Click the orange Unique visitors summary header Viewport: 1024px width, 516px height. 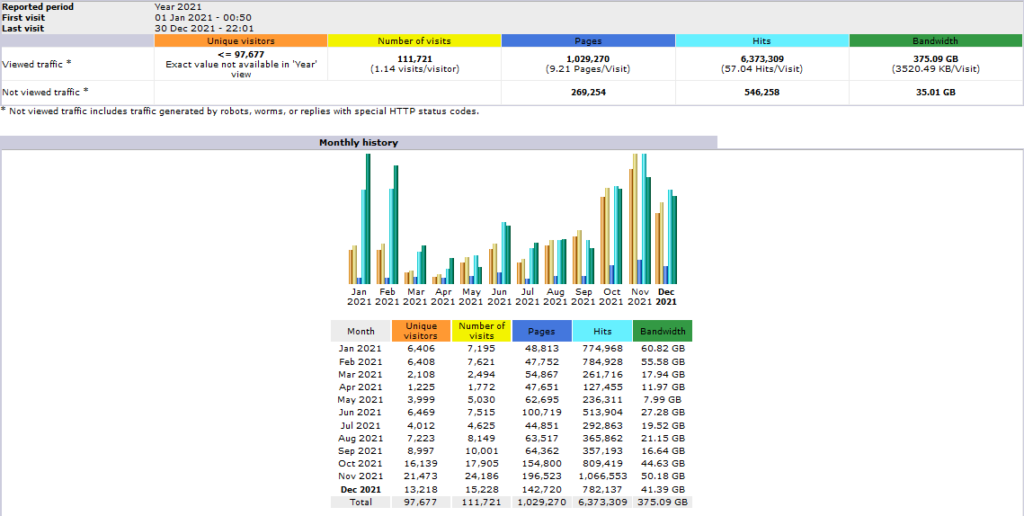(x=240, y=41)
